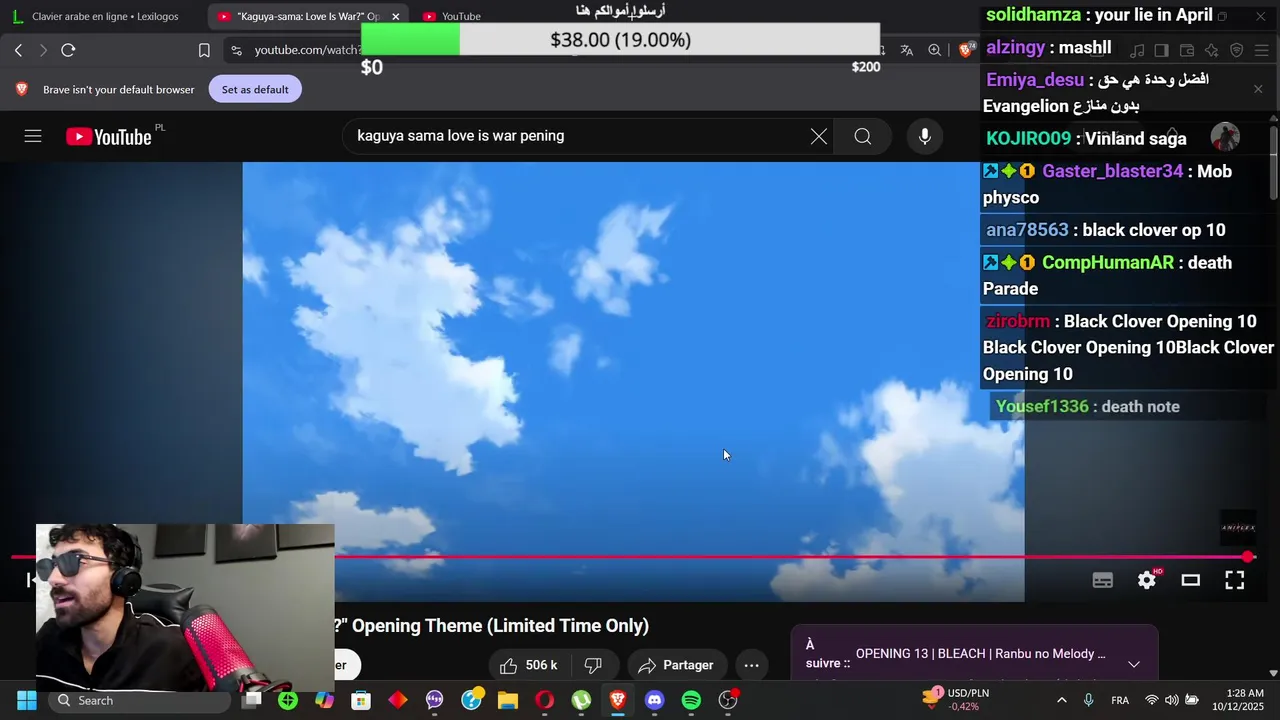
Task: Go to YouTube home via logo
Action: click(x=109, y=137)
